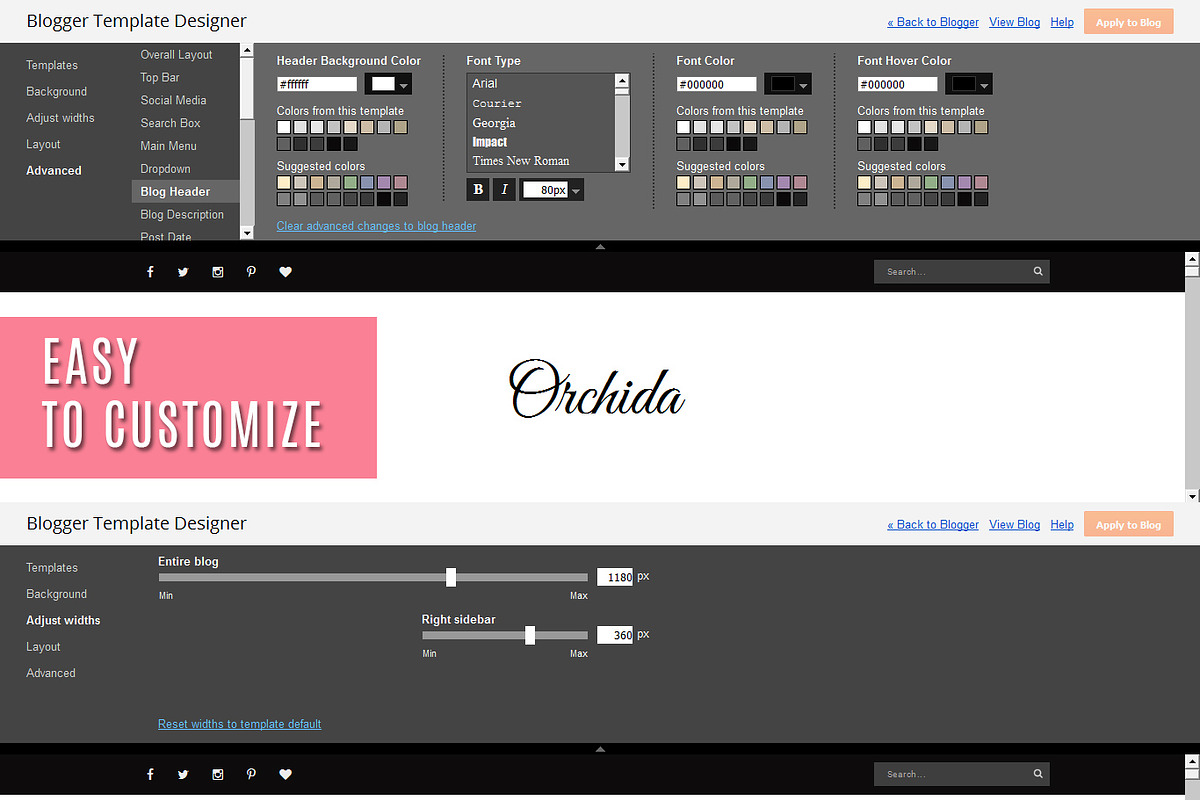This screenshot has height=800, width=1200.
Task: Click search magnifier in preview below Blog Header settings
Action: [1038, 271]
